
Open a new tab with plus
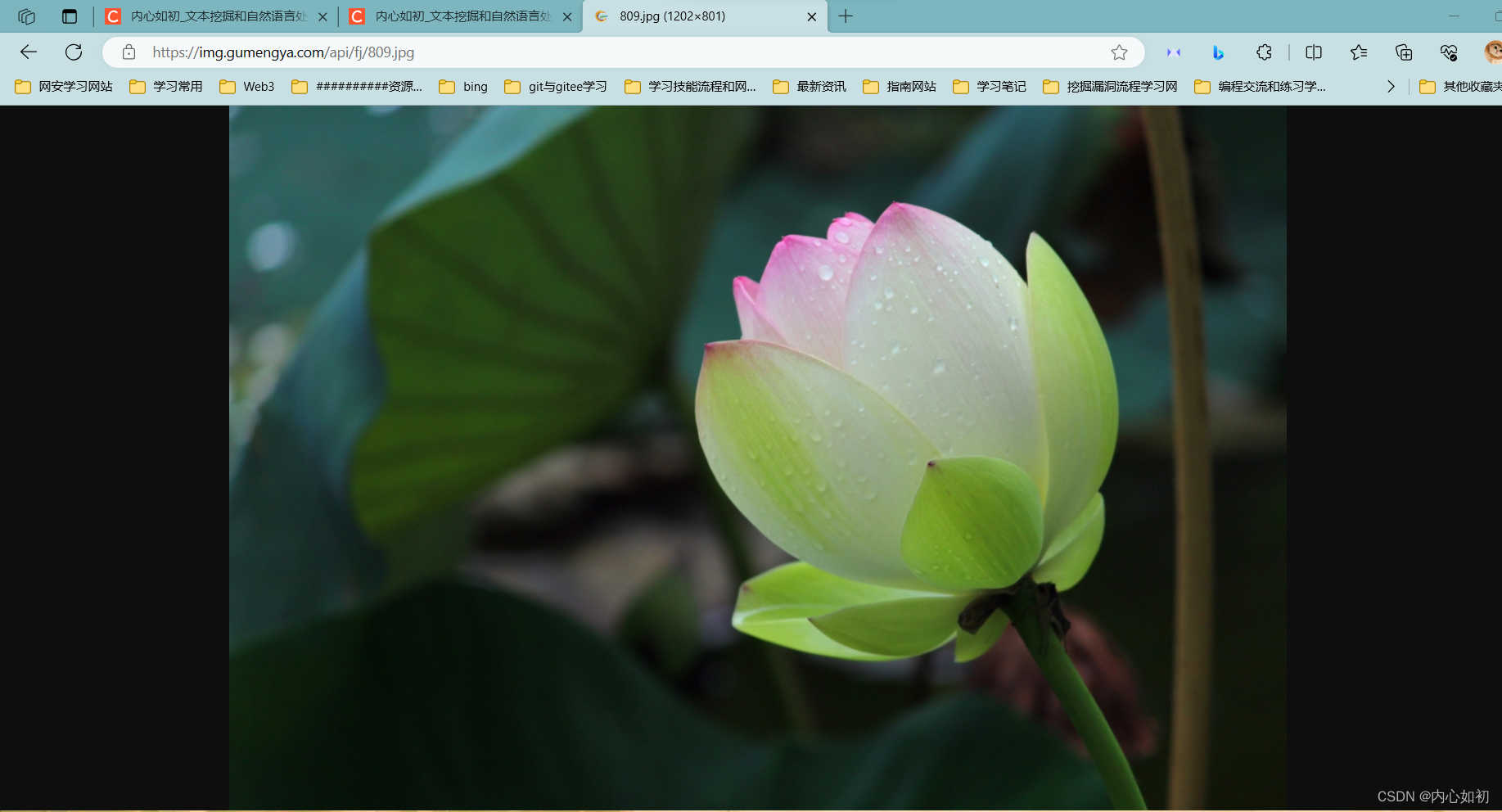pyautogui.click(x=846, y=16)
